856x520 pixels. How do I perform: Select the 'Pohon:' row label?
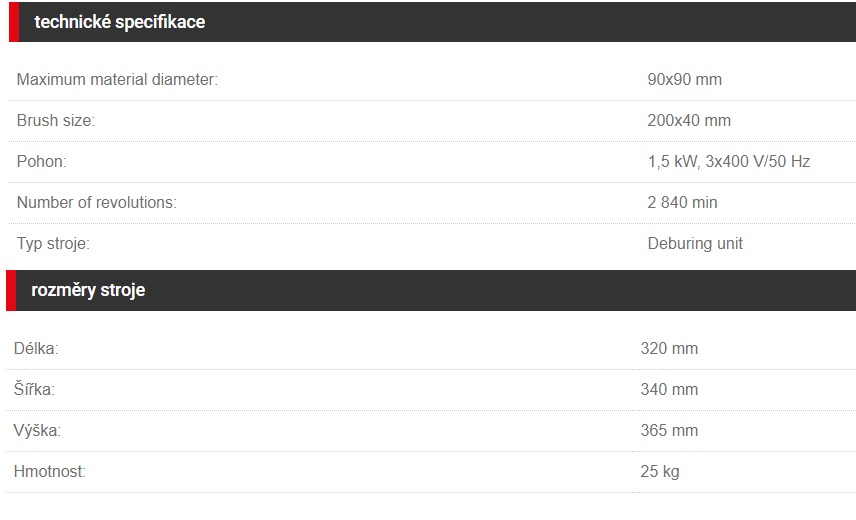pyautogui.click(x=41, y=162)
